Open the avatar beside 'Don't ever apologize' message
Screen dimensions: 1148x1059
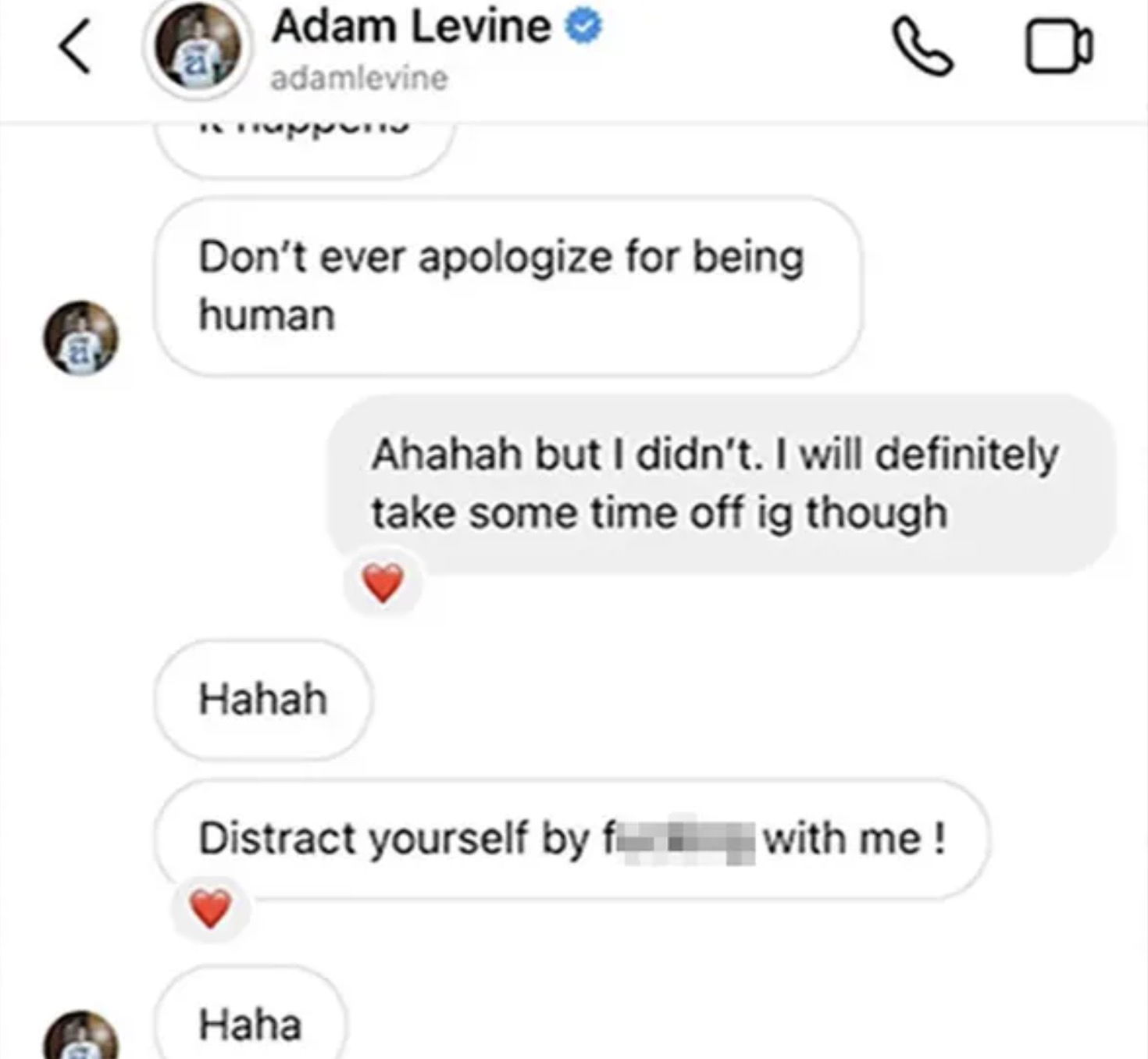coord(80,337)
